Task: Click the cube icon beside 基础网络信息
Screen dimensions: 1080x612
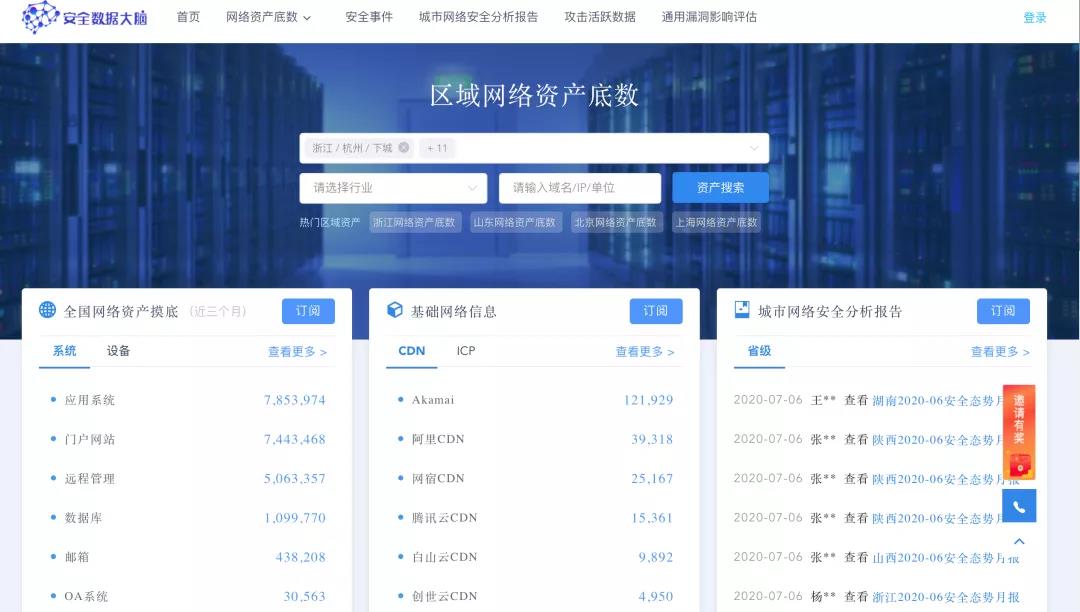Action: (394, 310)
